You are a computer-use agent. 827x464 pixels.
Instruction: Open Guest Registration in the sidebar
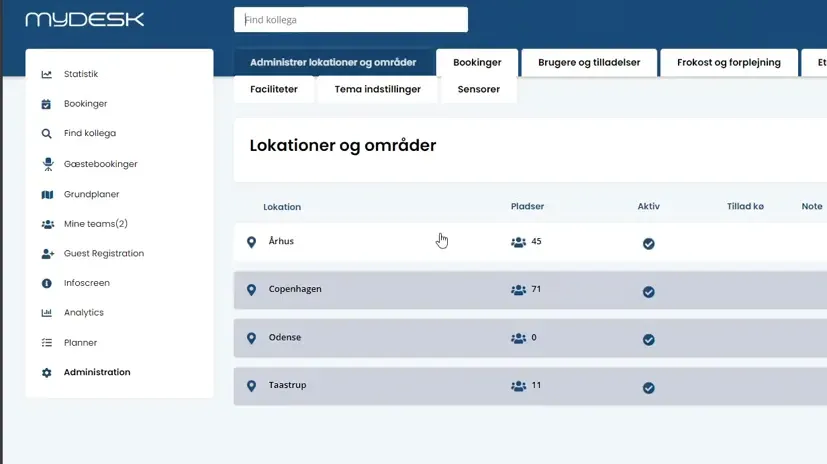(x=104, y=253)
